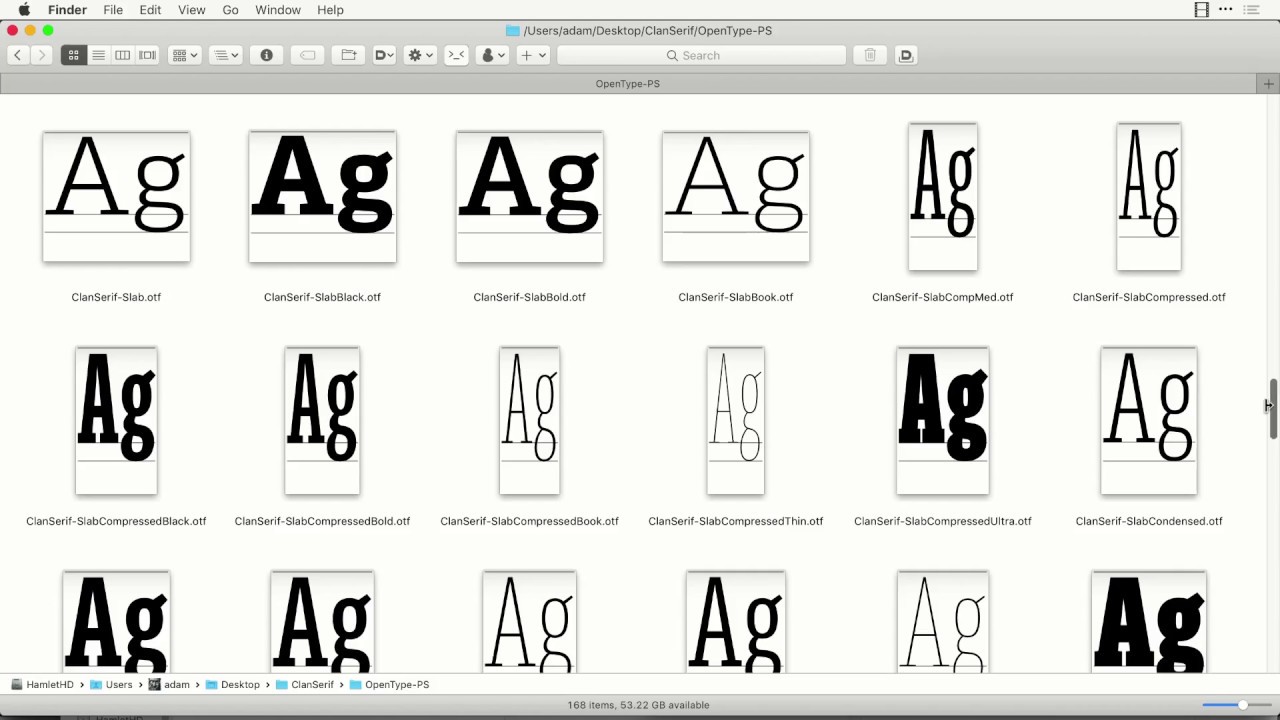Select ClanSerif-SlabBook.otf font preview icon

coord(736,197)
